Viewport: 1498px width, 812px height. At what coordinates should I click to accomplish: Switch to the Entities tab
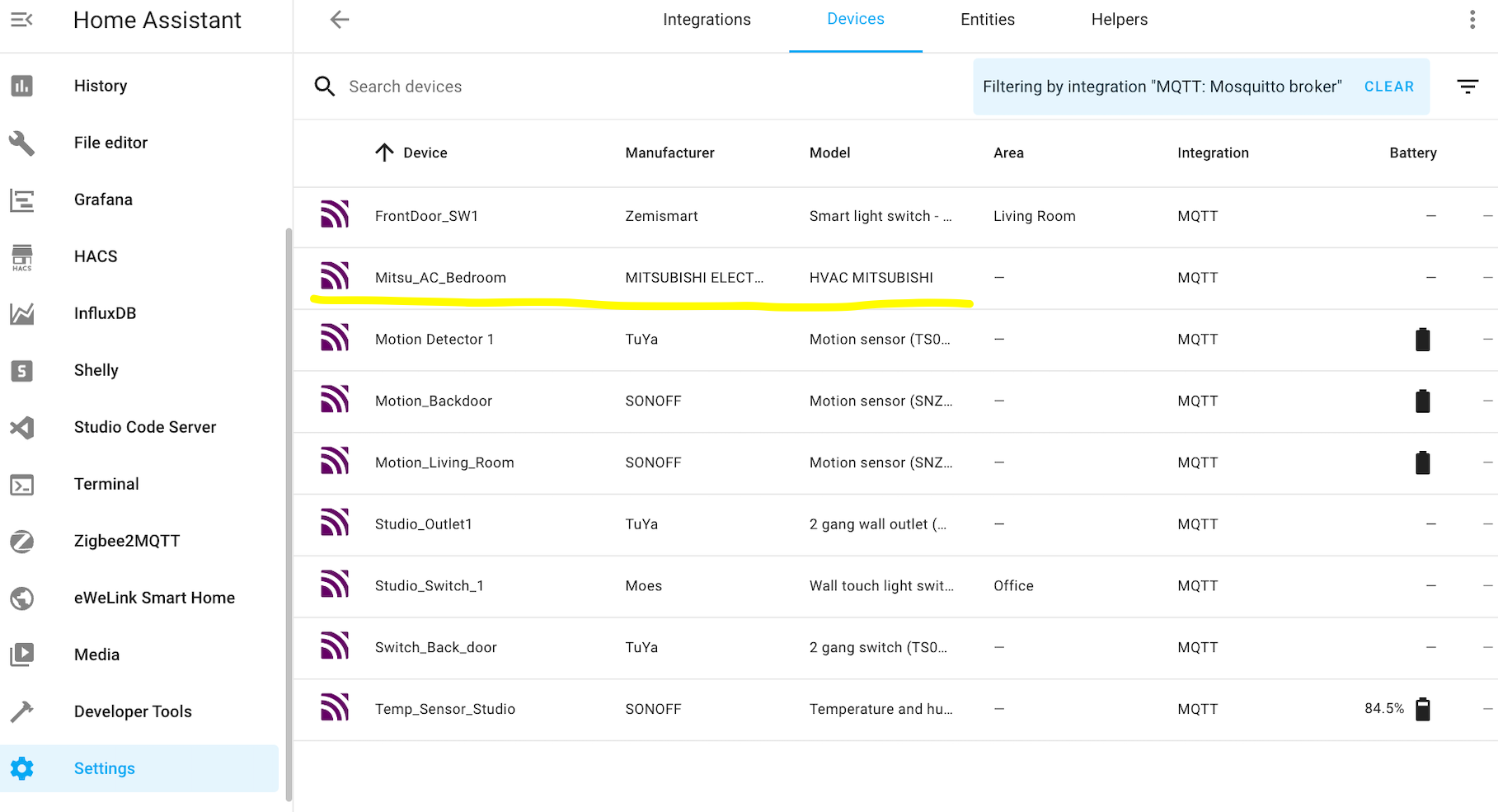(x=987, y=20)
